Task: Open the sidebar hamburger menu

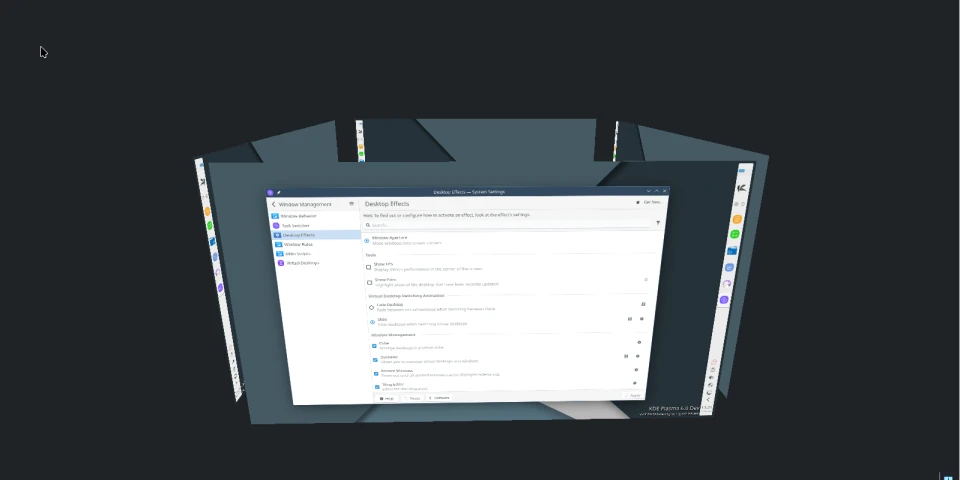Action: (351, 204)
